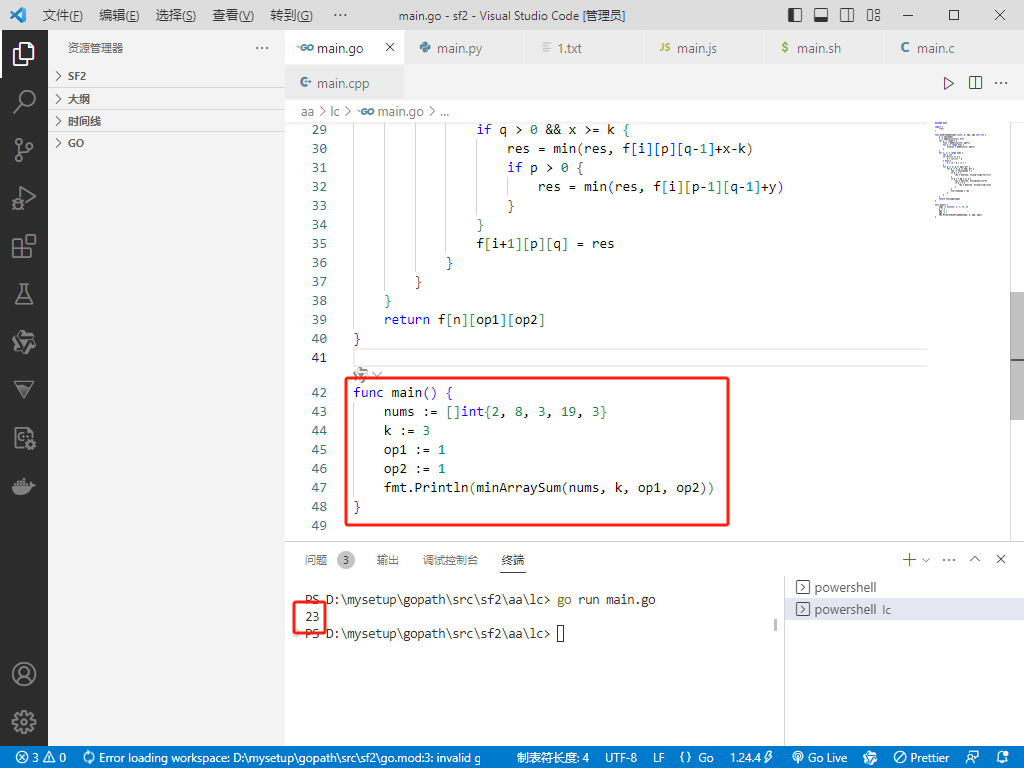Open the 转到(G) menu
This screenshot has height=768, width=1024.
291,15
